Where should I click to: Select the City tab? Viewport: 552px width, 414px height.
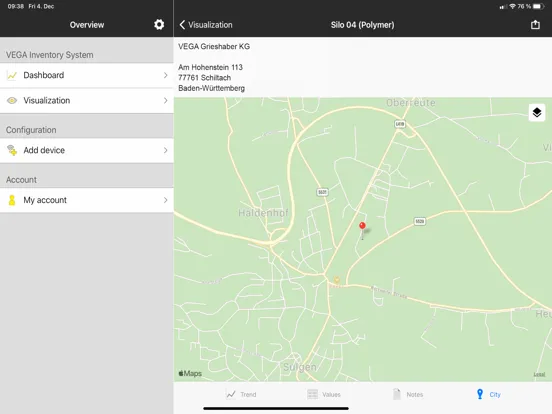pyautogui.click(x=488, y=394)
